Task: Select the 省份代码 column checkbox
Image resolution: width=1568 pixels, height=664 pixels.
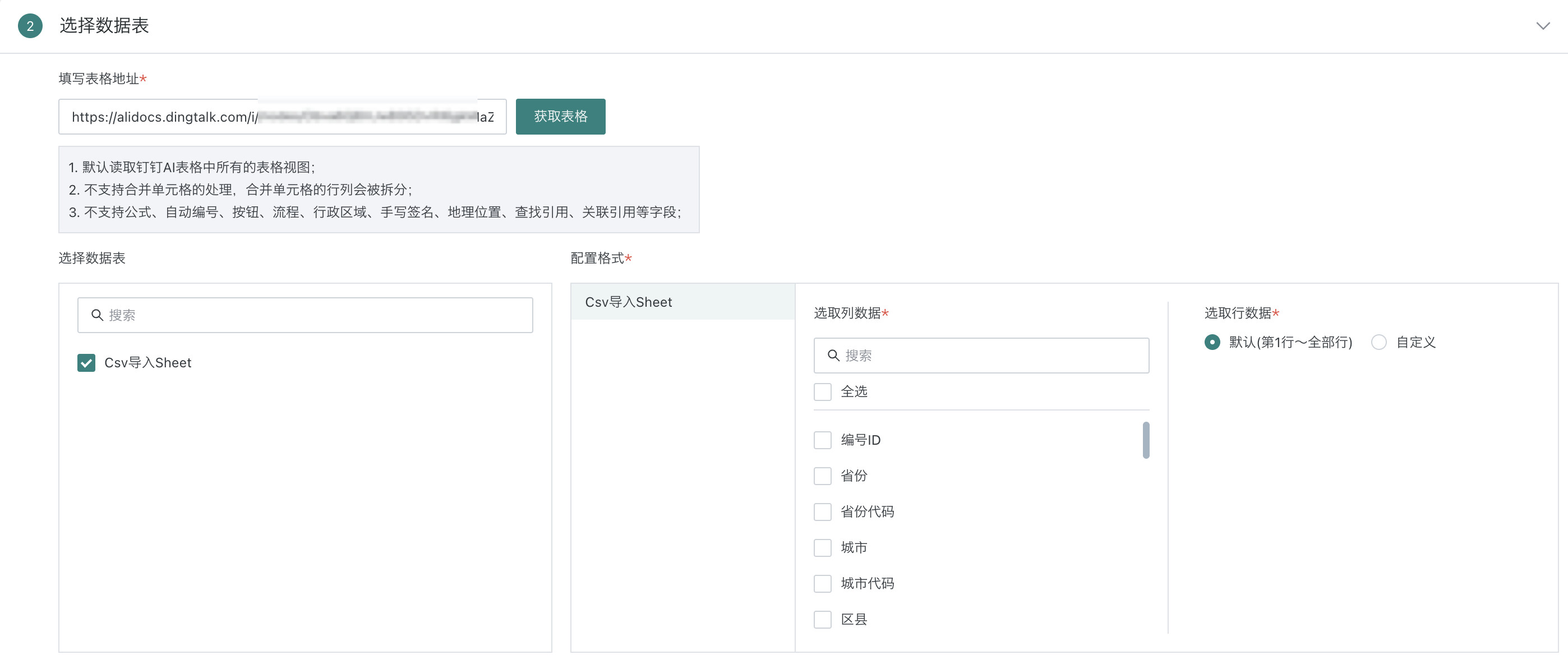Action: pos(822,512)
